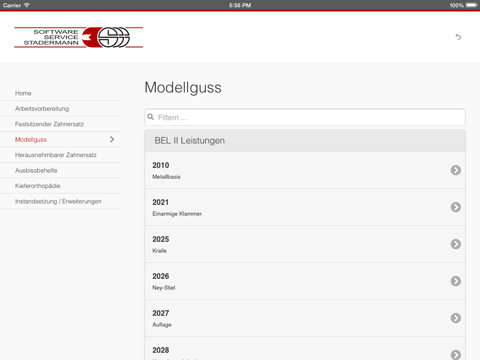Image resolution: width=480 pixels, height=360 pixels.
Task: Tap the Wi-Fi icon in status bar
Action: [27, 5]
